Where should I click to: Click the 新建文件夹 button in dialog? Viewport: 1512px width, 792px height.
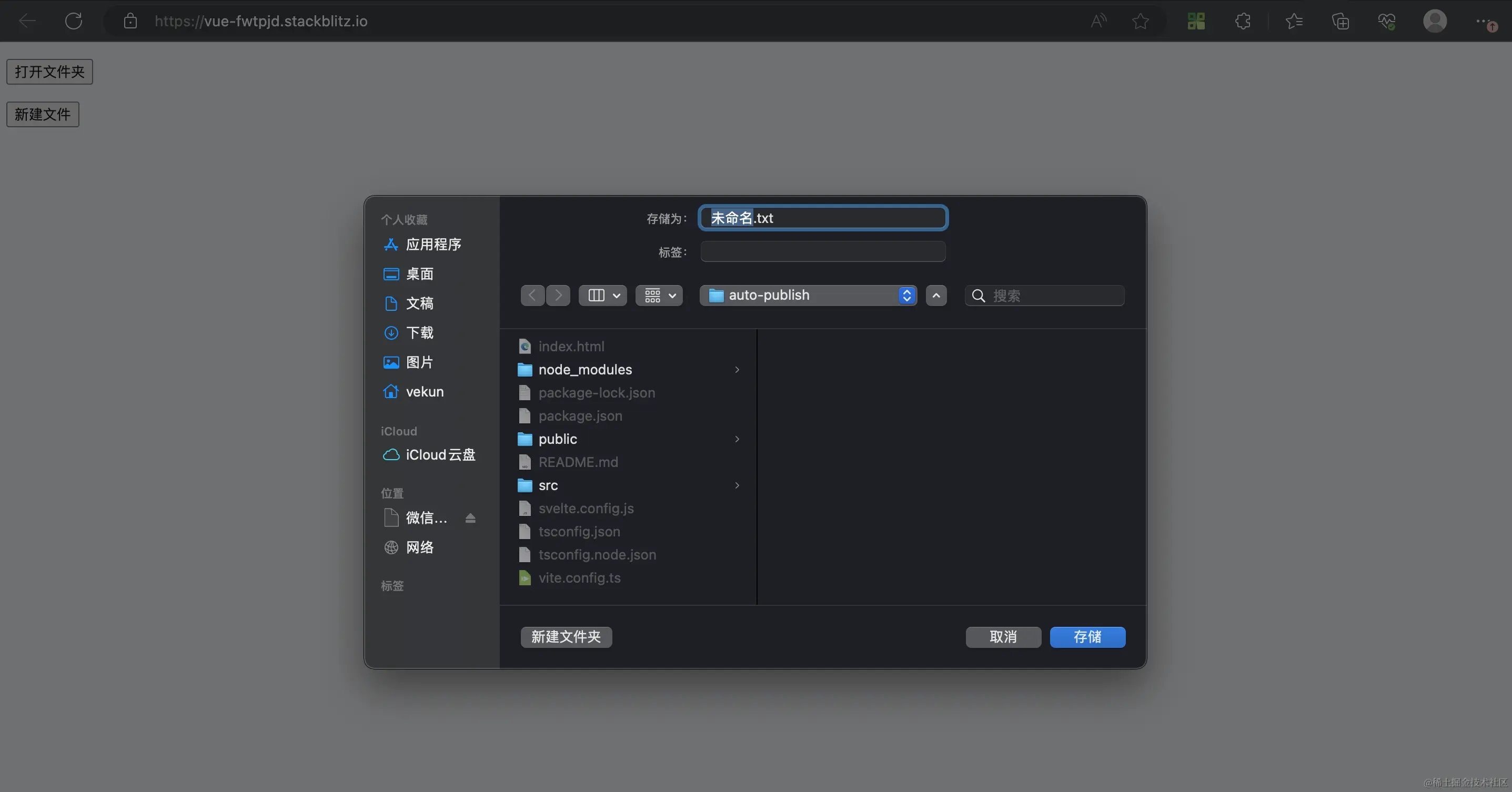point(566,636)
